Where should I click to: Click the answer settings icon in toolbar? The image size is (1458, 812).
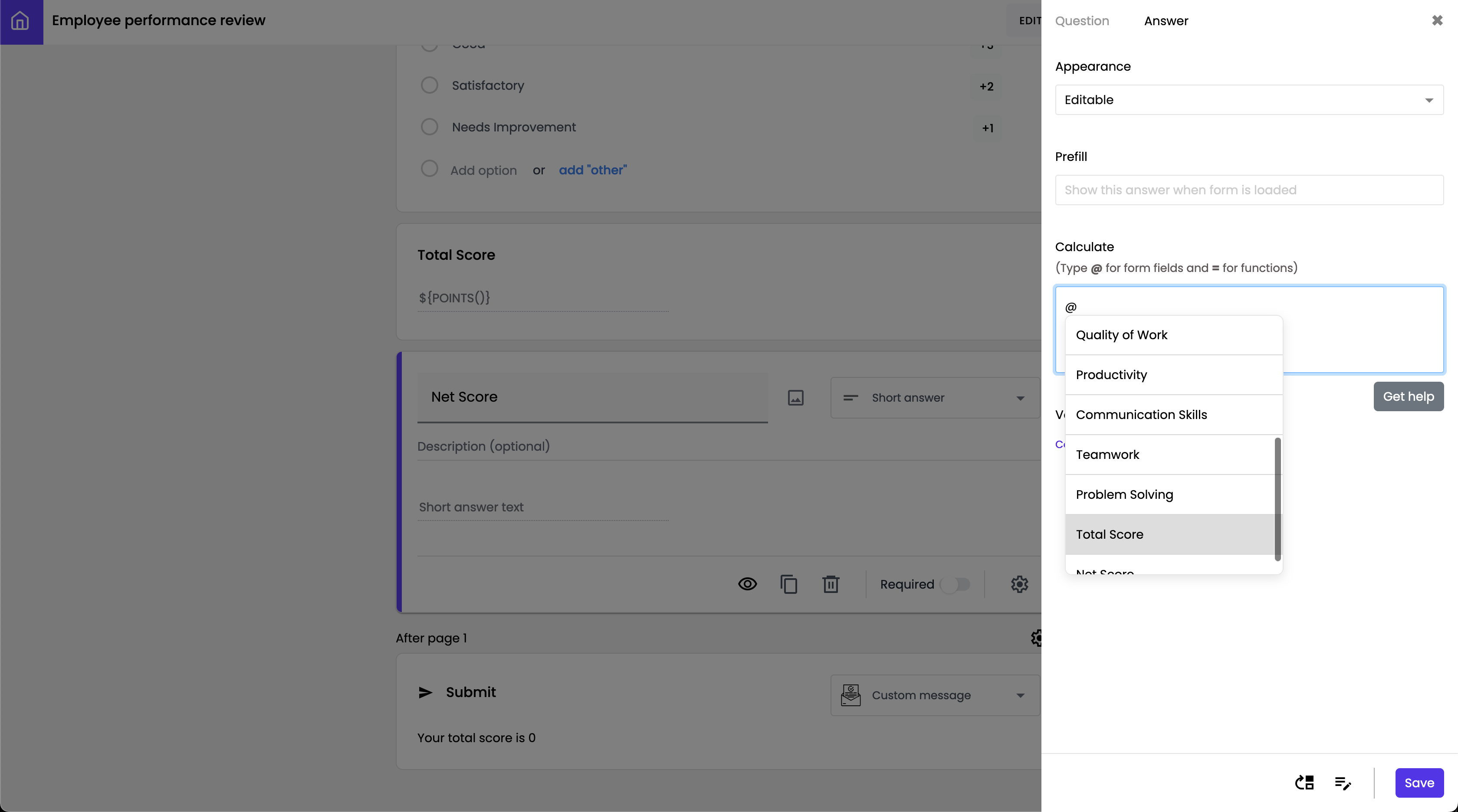point(1344,782)
